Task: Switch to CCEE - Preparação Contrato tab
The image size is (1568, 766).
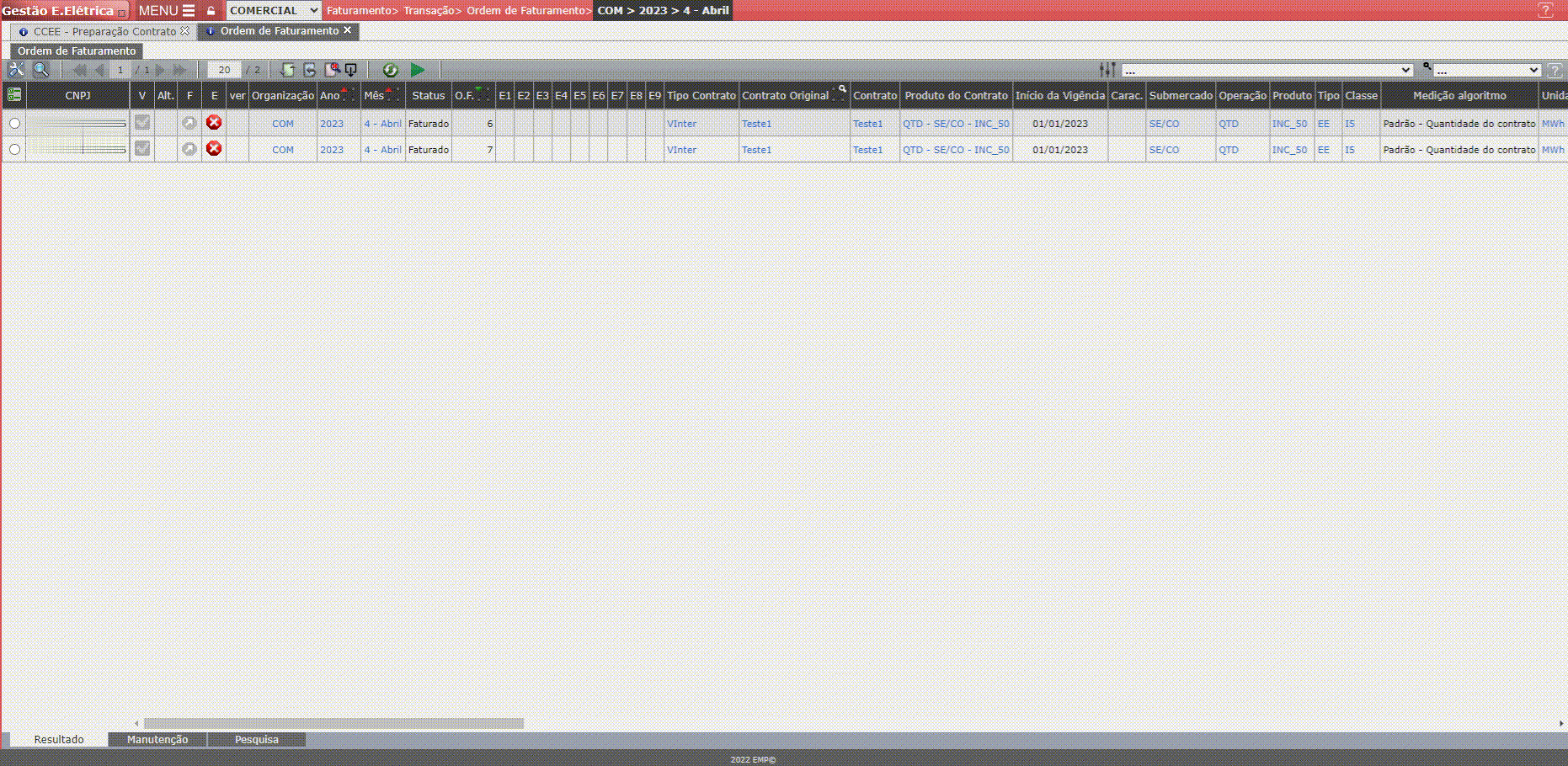Action: pos(104,31)
